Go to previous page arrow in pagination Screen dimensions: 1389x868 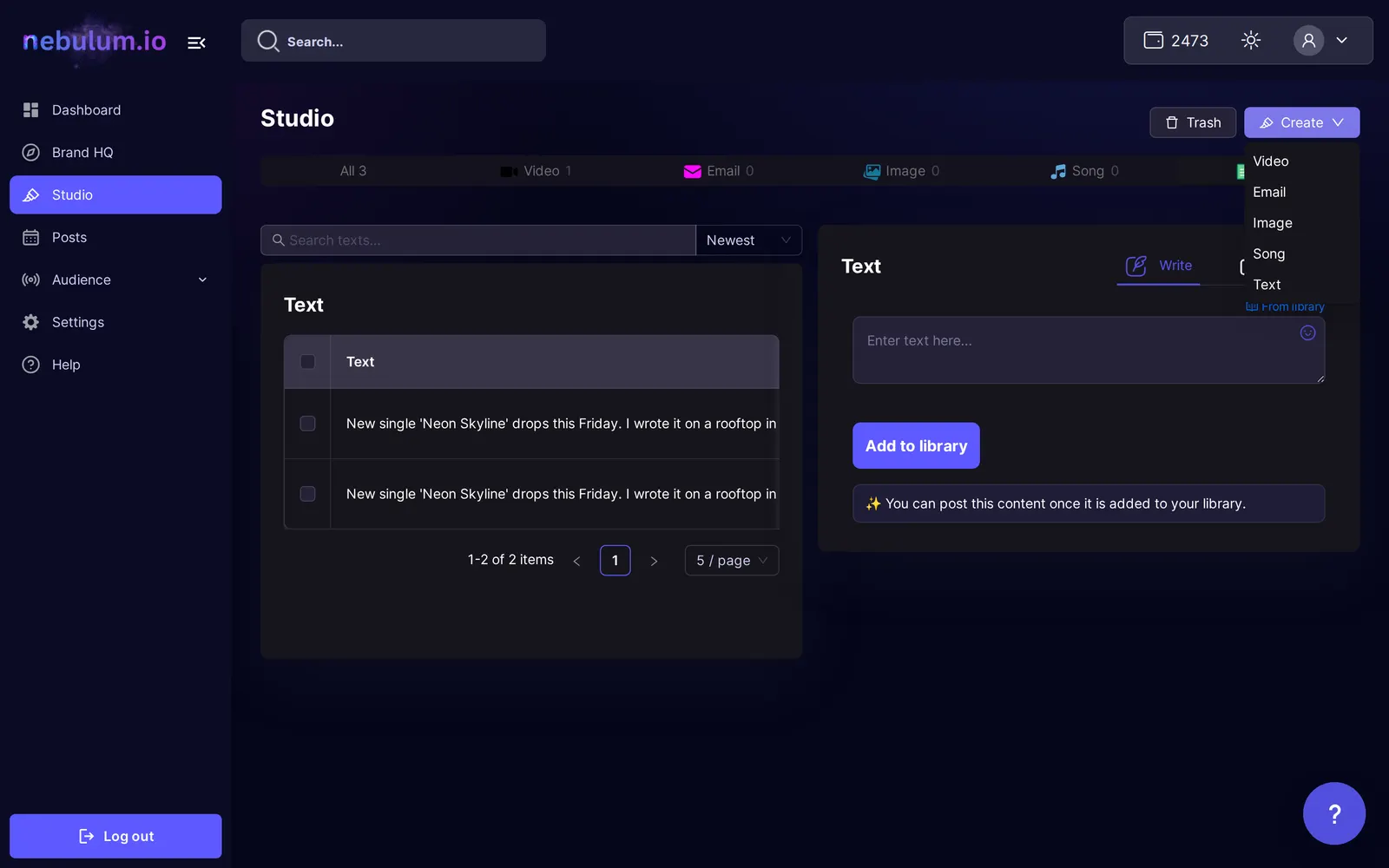(x=576, y=561)
